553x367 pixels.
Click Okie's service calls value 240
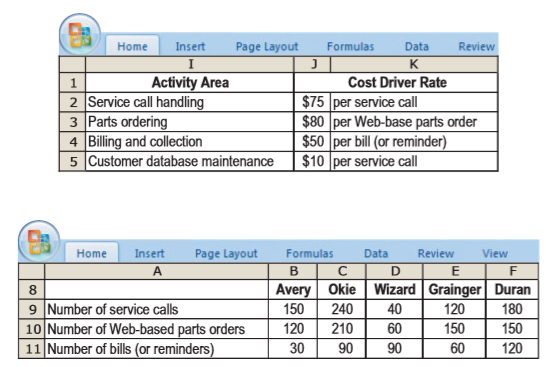coord(342,310)
